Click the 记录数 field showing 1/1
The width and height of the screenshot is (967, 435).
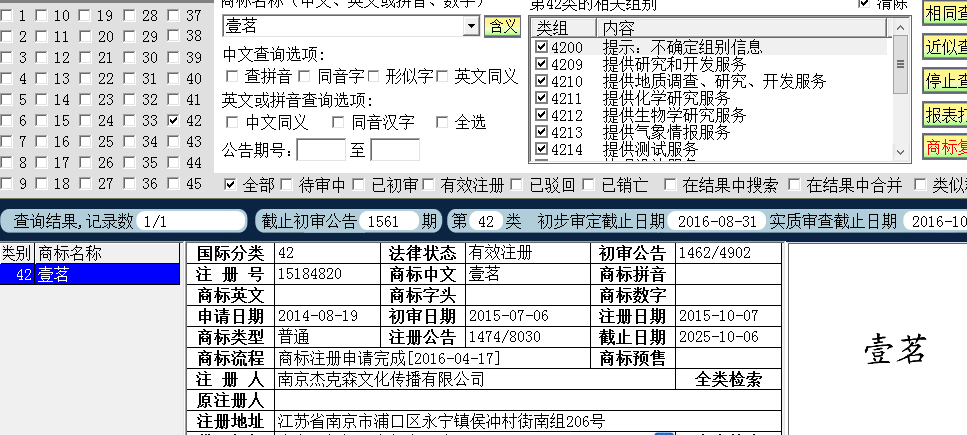191,222
